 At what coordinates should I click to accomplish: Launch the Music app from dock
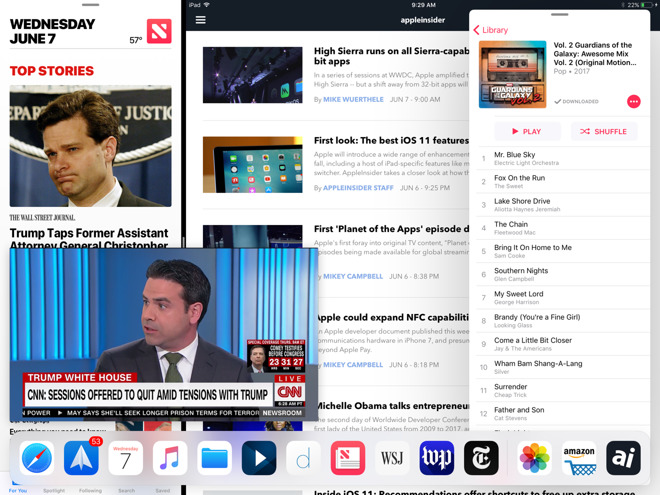pyautogui.click(x=170, y=458)
